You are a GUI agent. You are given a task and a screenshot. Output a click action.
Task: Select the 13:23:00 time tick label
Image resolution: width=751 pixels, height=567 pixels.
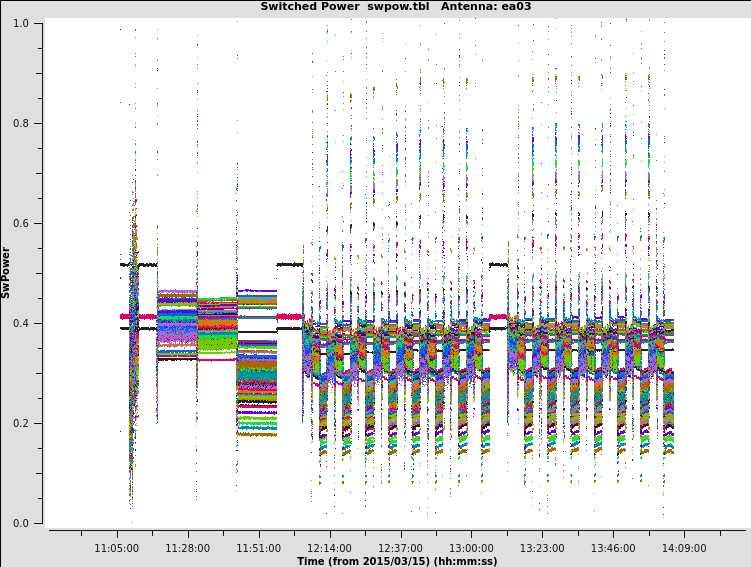point(542,548)
